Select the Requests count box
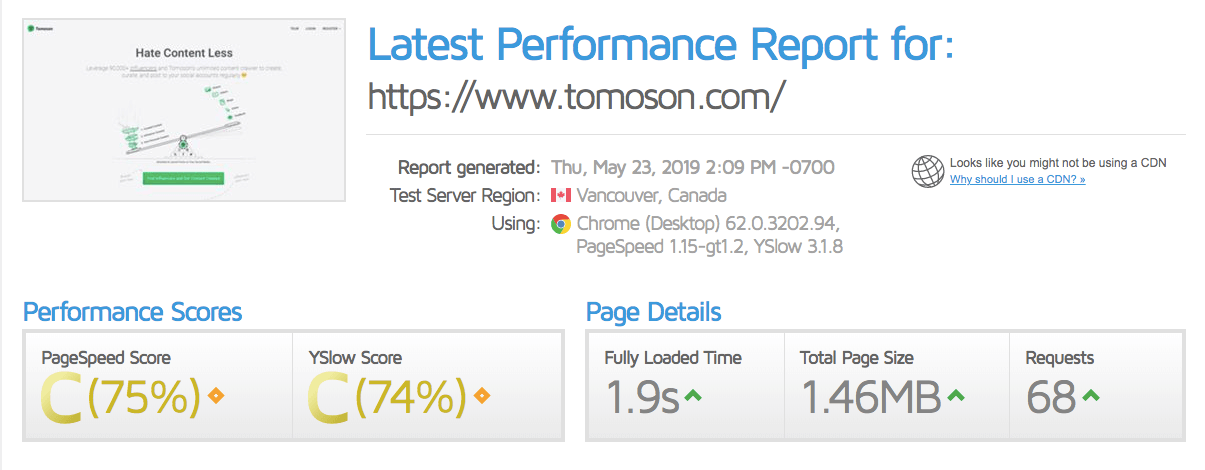The width and height of the screenshot is (1205, 470). coord(1096,385)
